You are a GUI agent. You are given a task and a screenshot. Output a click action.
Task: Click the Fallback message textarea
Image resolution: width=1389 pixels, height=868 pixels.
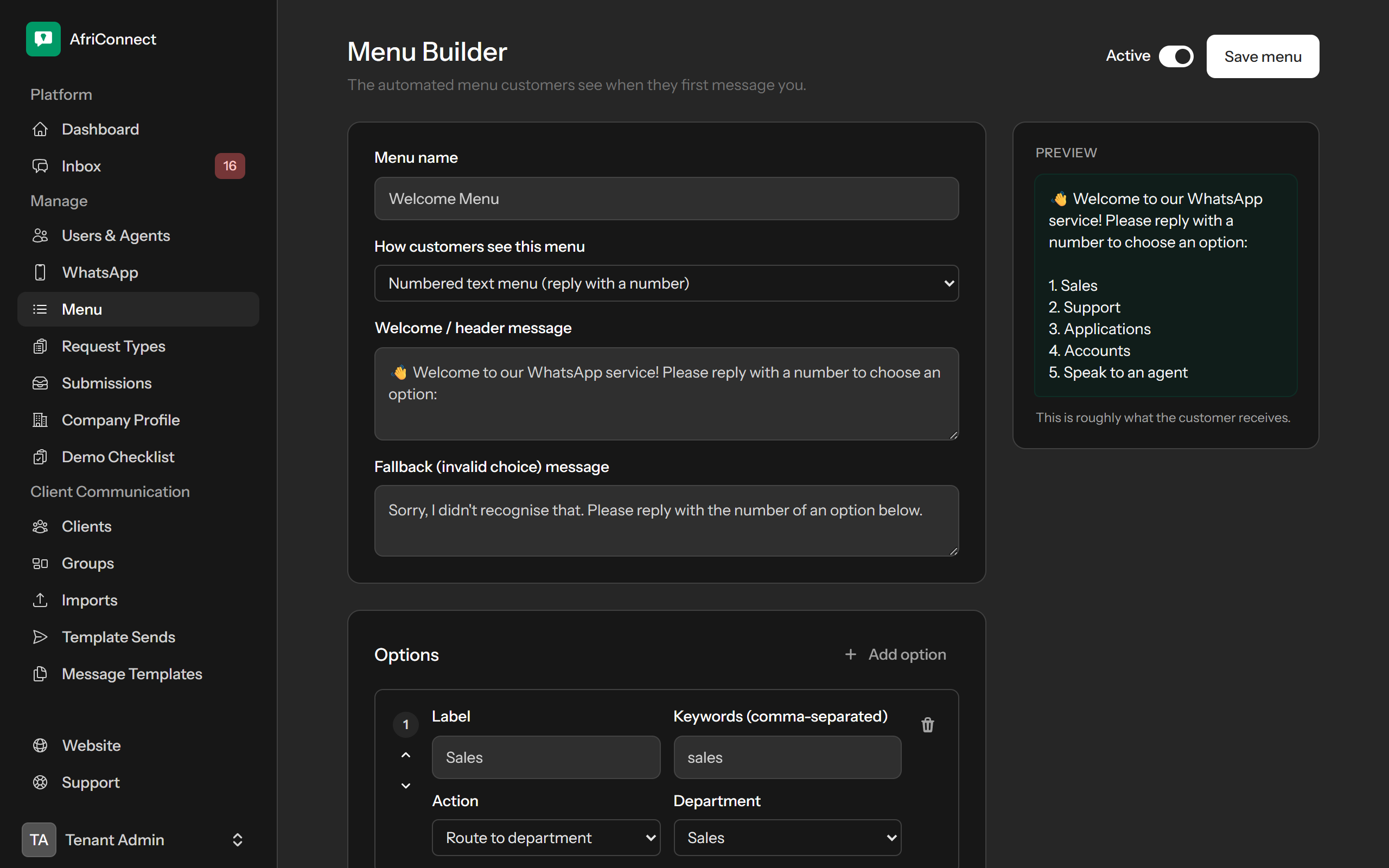click(x=666, y=521)
